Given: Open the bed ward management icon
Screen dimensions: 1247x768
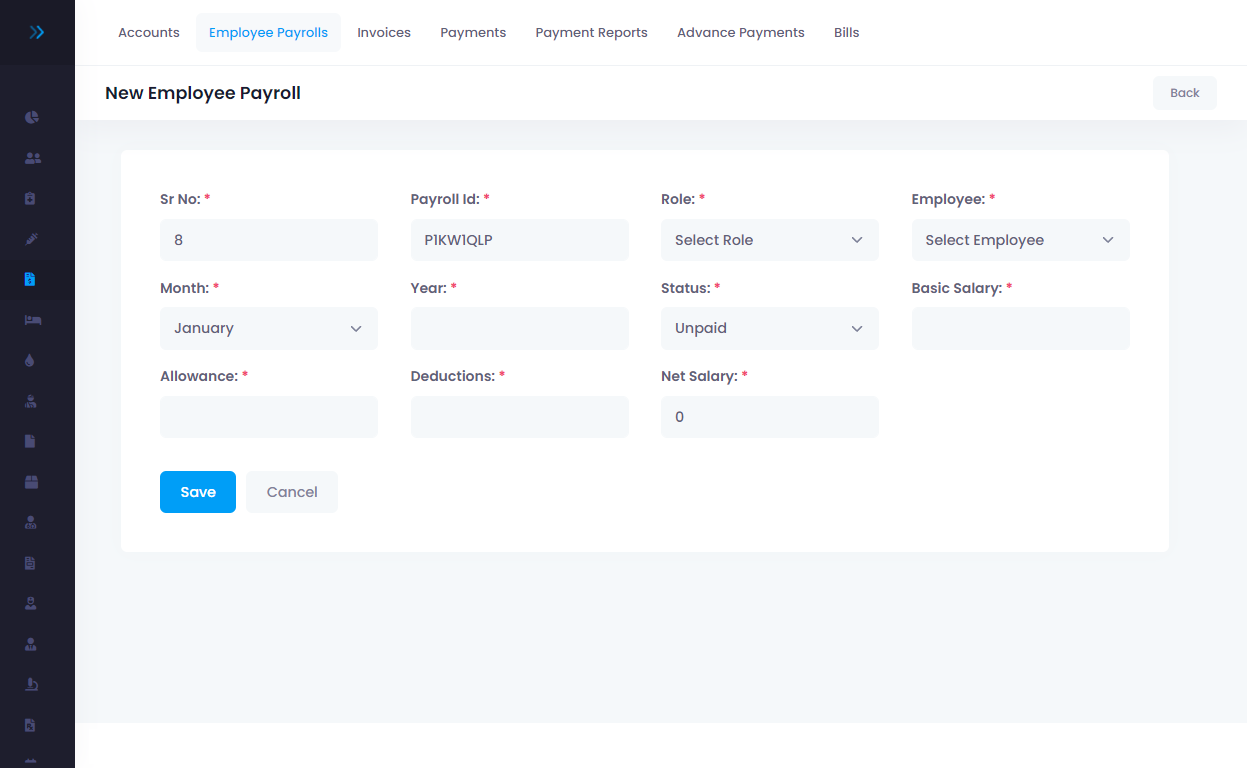Looking at the screenshot, I should pyautogui.click(x=31, y=320).
